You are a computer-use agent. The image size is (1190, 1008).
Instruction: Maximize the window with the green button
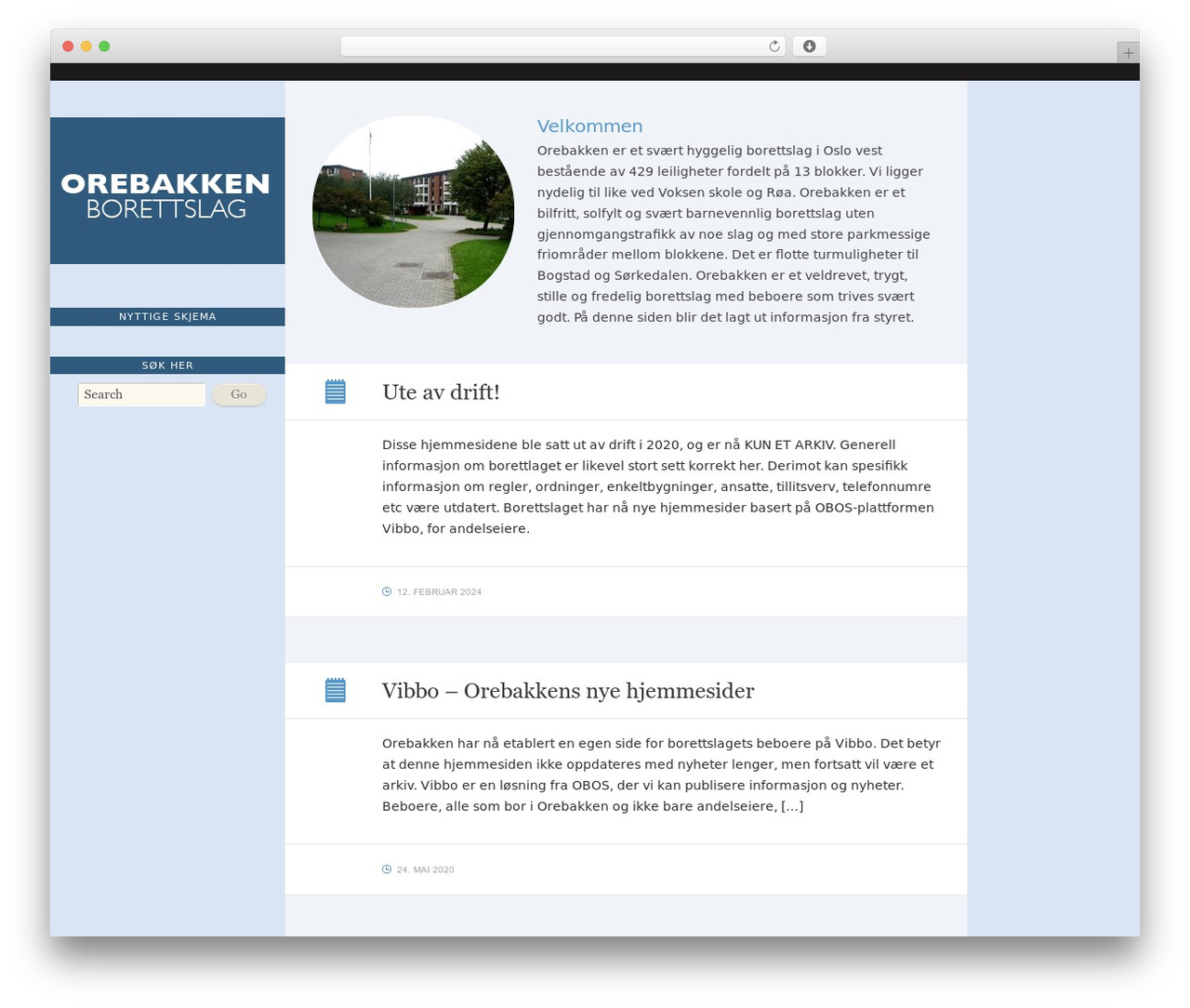click(104, 46)
